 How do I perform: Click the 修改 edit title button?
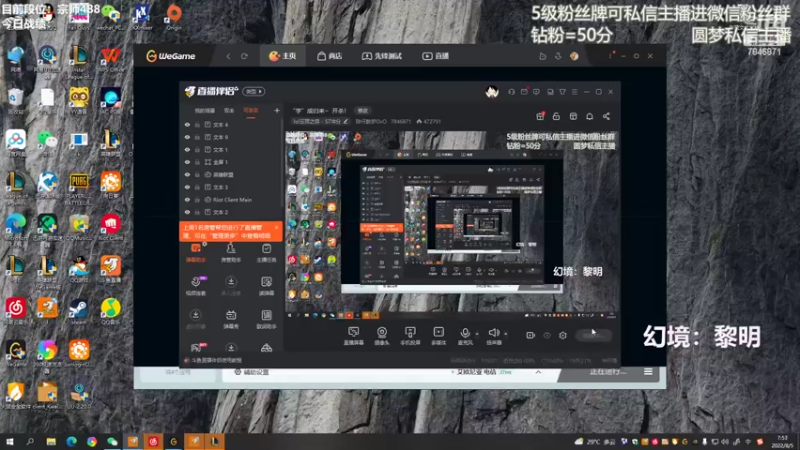point(362,111)
